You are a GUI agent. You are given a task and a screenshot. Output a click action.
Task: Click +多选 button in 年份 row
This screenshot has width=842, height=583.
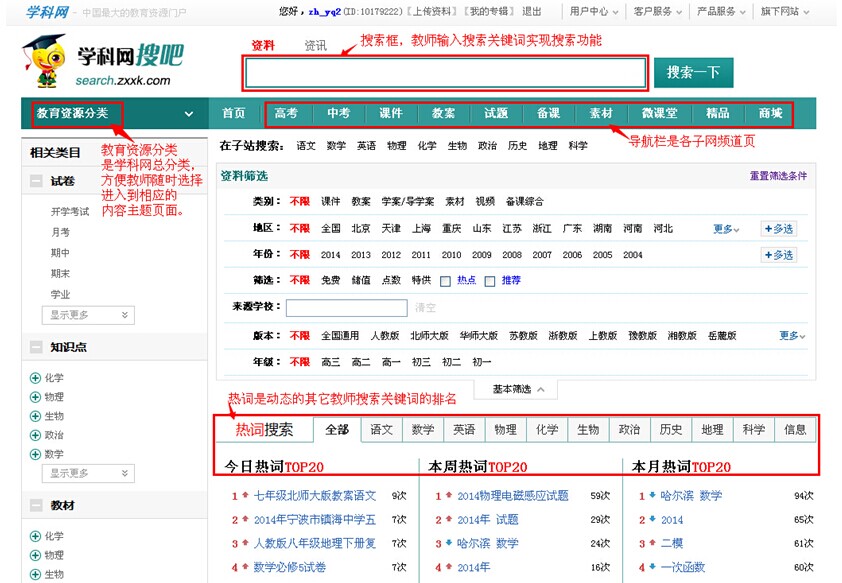[779, 255]
